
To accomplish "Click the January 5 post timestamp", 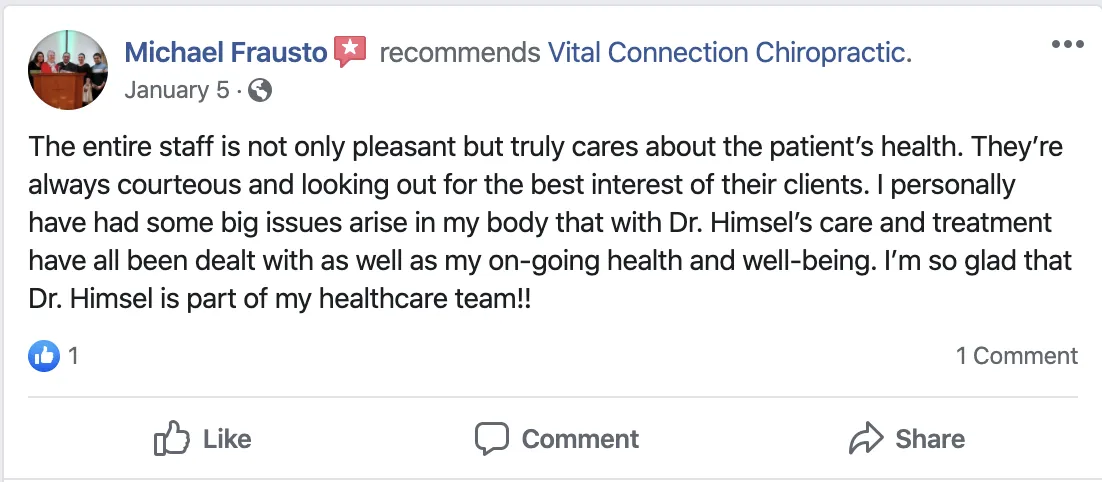I will click(176, 91).
